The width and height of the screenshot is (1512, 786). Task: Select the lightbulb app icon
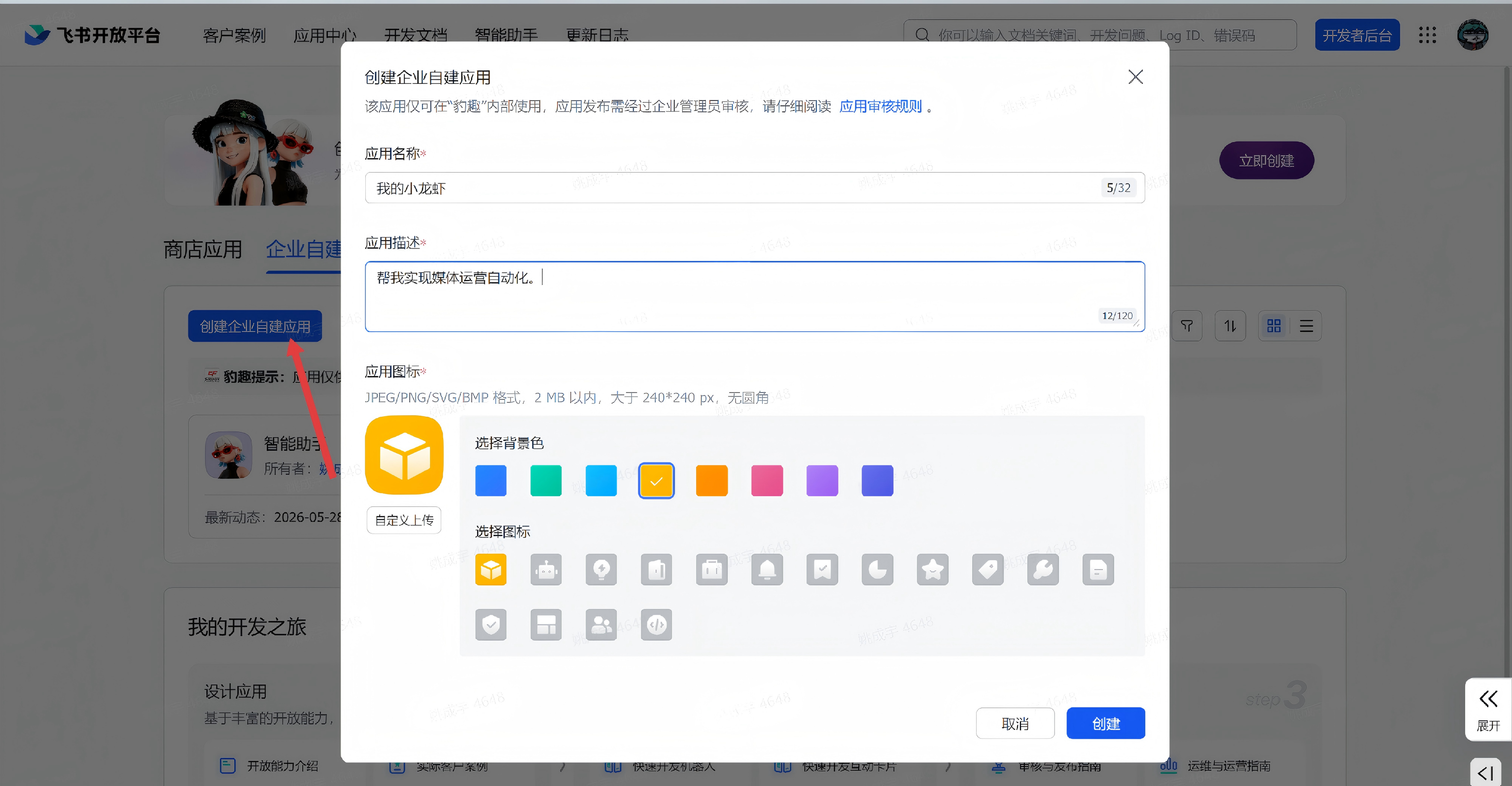(x=601, y=569)
